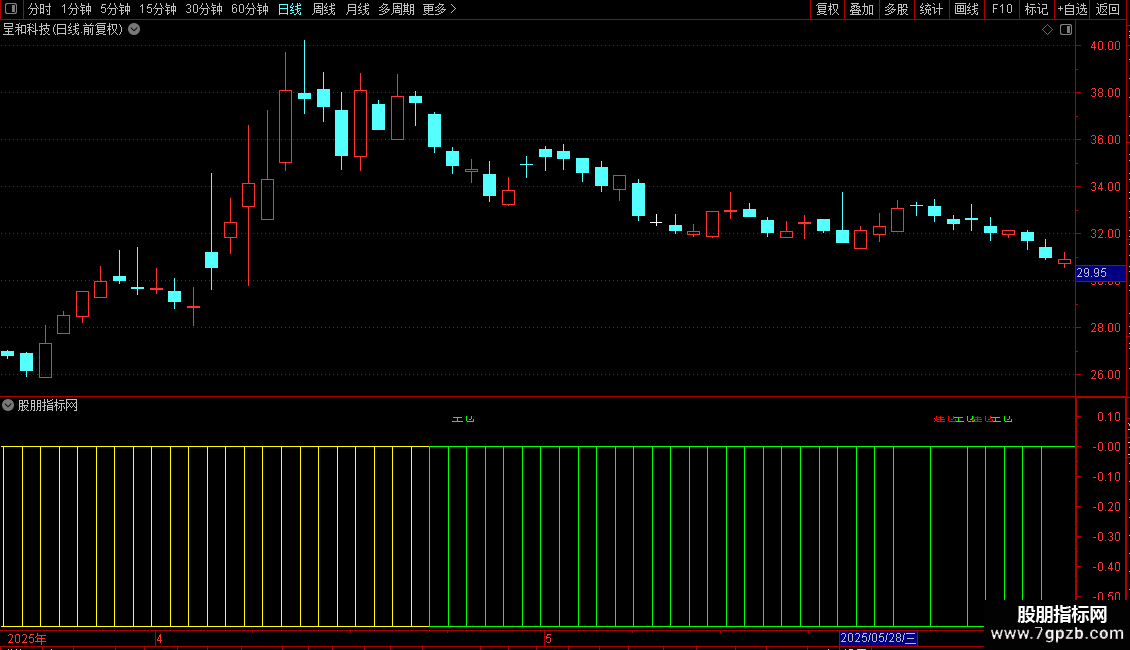Click the 26.00 price axis label

point(1105,375)
